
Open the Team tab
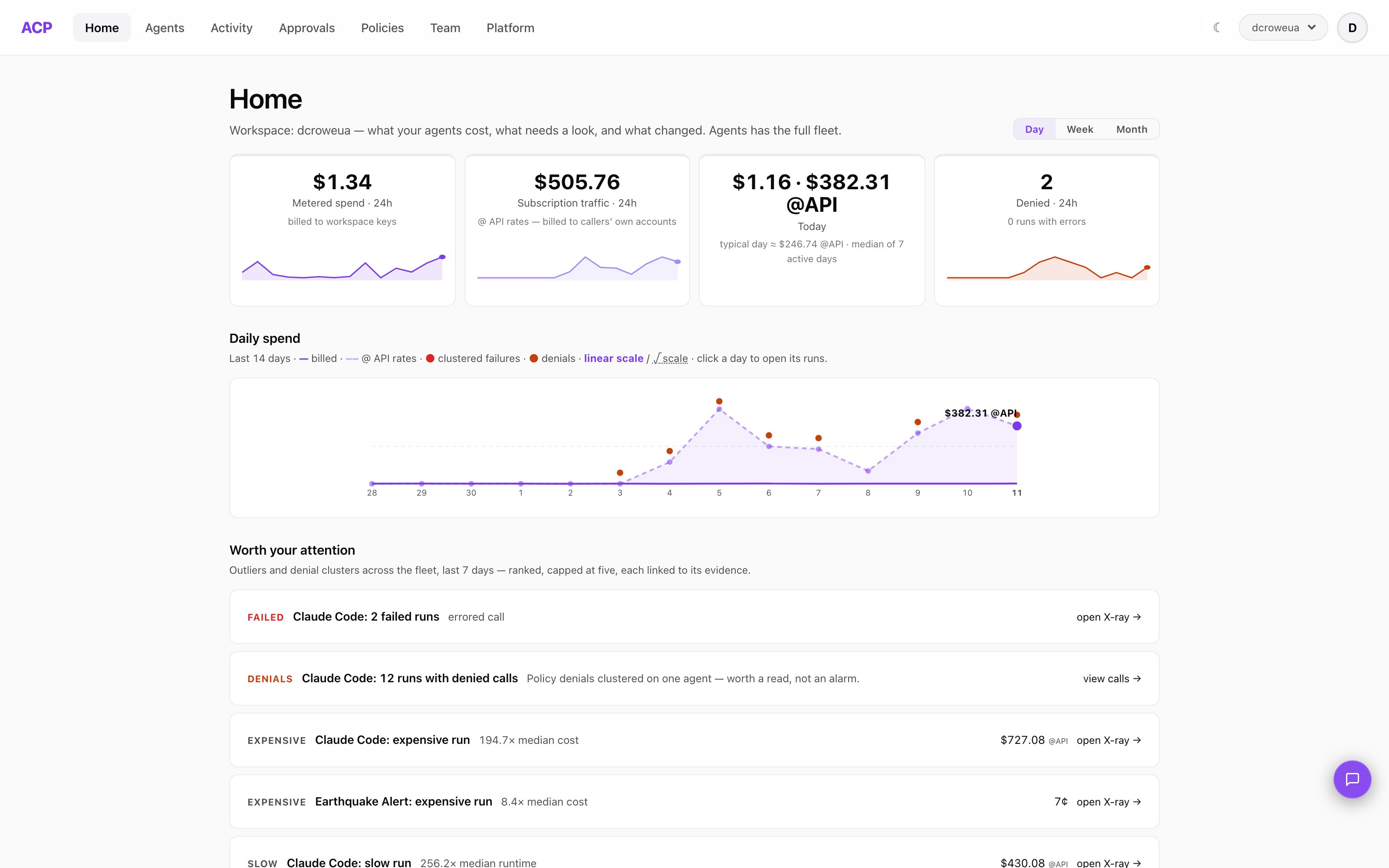pos(445,27)
